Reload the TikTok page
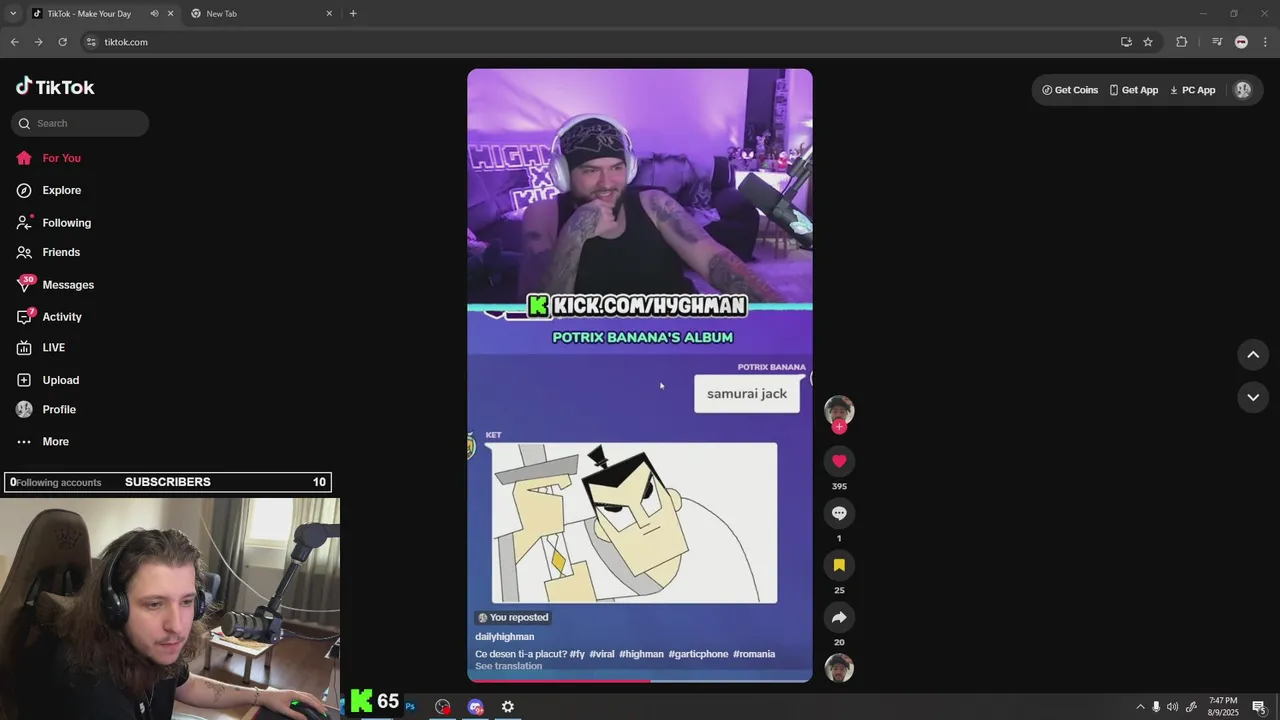 point(62,42)
